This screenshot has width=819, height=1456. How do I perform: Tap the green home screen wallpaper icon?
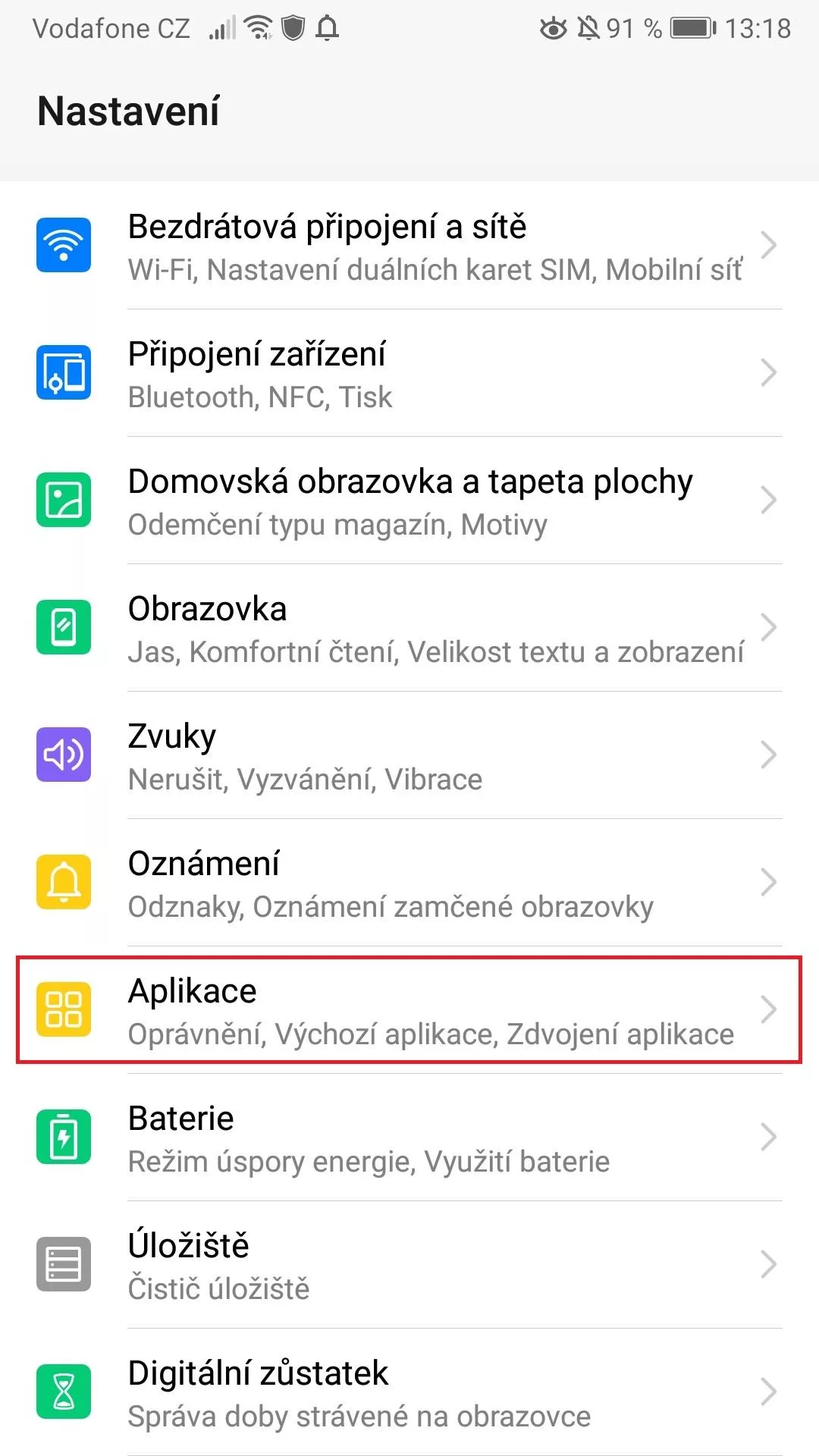[64, 500]
